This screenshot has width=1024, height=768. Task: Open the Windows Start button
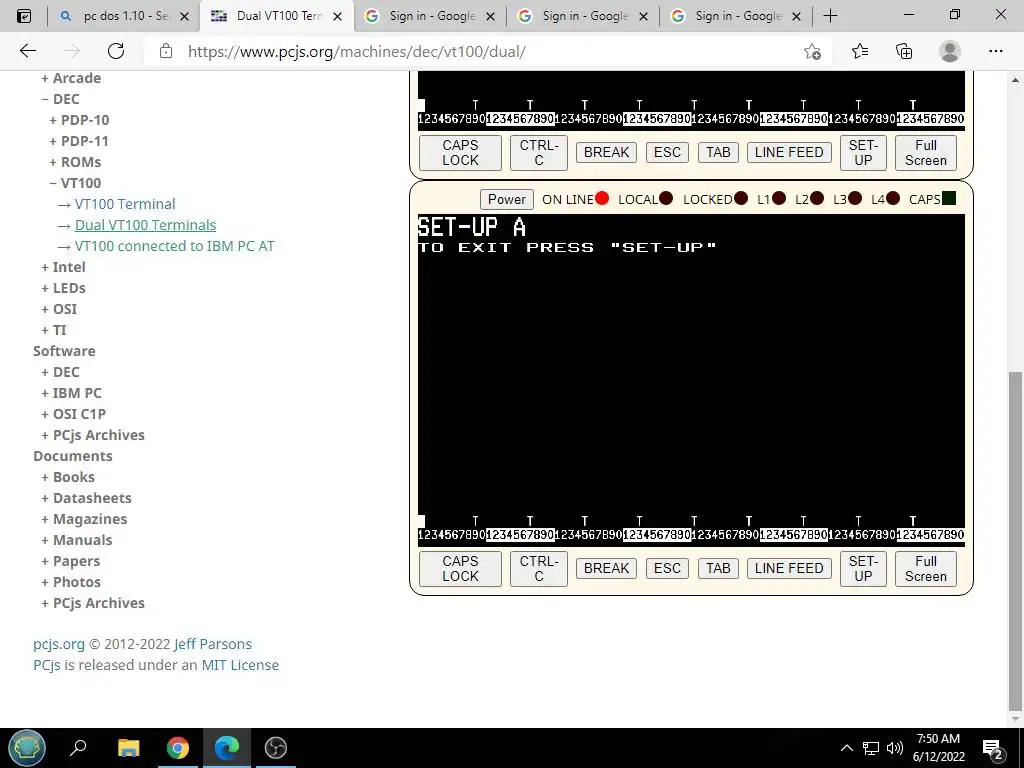tap(27, 748)
